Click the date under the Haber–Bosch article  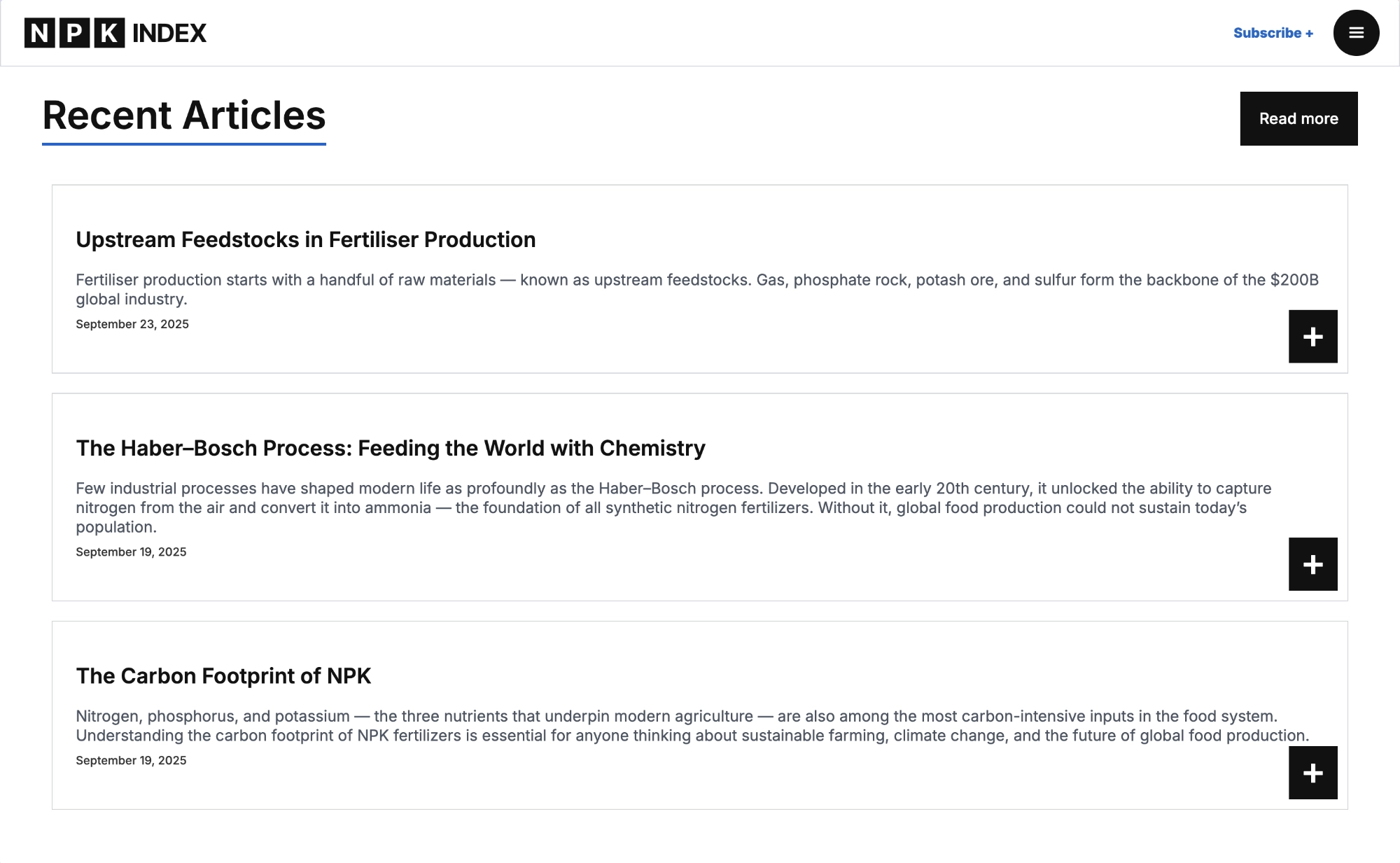click(131, 552)
